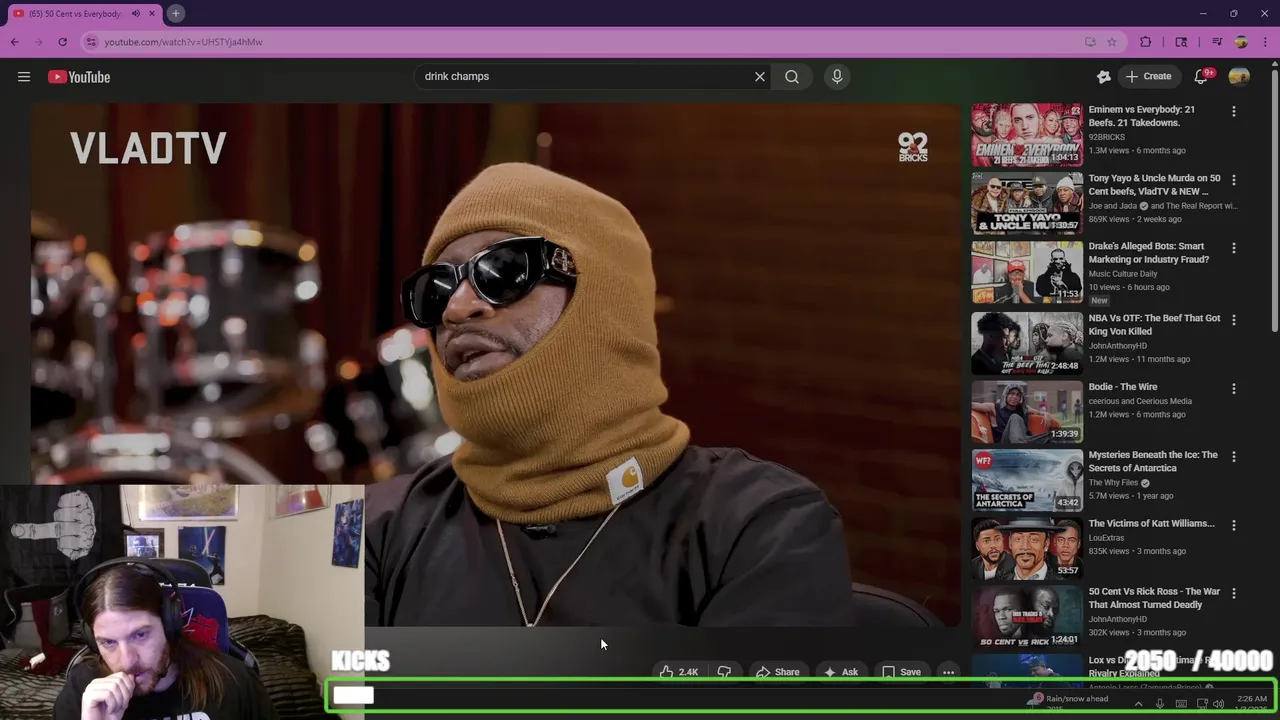Click the search magnifier button
This screenshot has height=720, width=1280.
coord(792,77)
